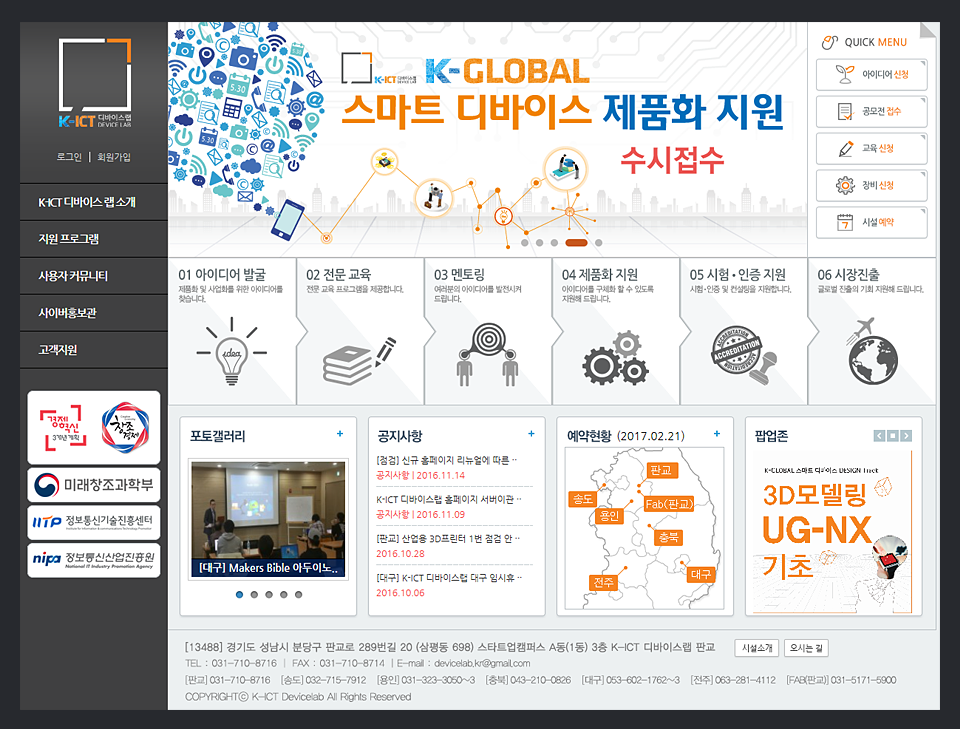Screen dimensions: 960x729
Task: Click the 06 시장진출 heading
Action: tap(849, 274)
